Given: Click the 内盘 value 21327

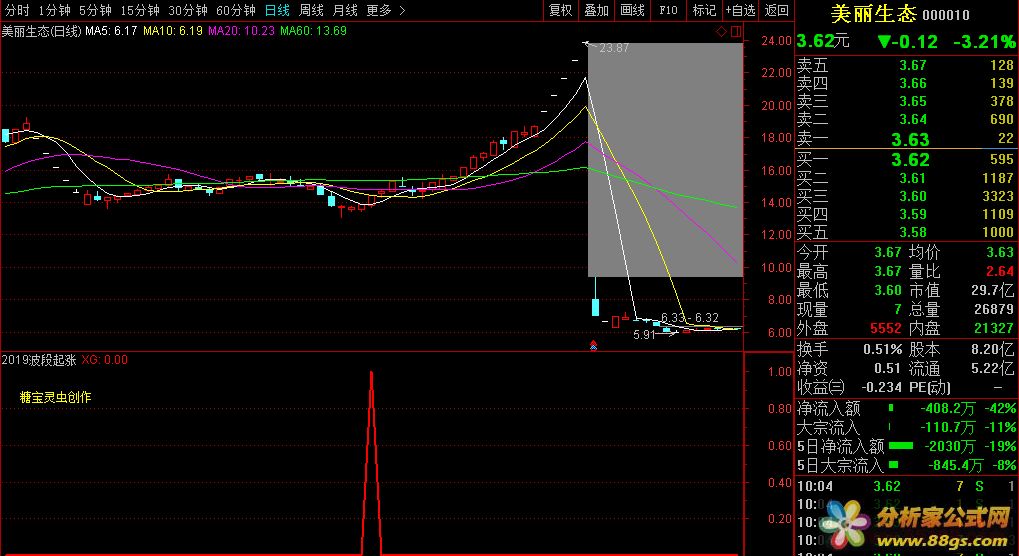Looking at the screenshot, I should coord(994,329).
